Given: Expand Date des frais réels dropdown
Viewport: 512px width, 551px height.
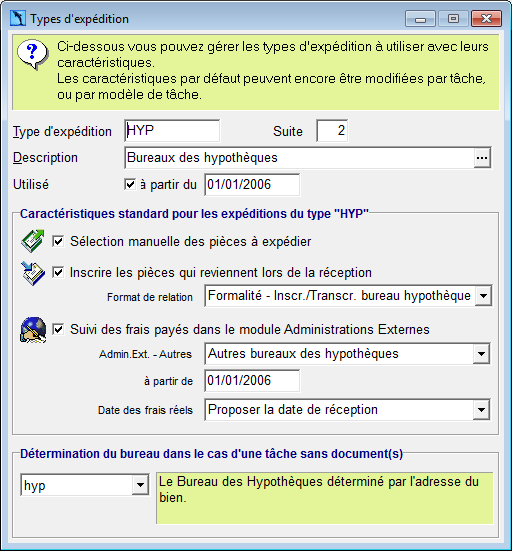Looking at the screenshot, I should 481,410.
